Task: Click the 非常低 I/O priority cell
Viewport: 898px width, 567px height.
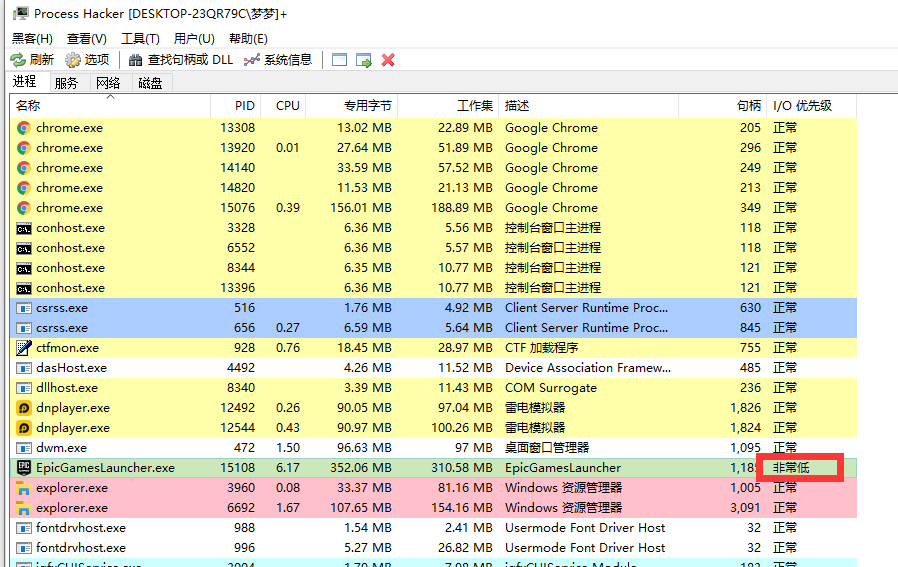Action: tap(791, 468)
